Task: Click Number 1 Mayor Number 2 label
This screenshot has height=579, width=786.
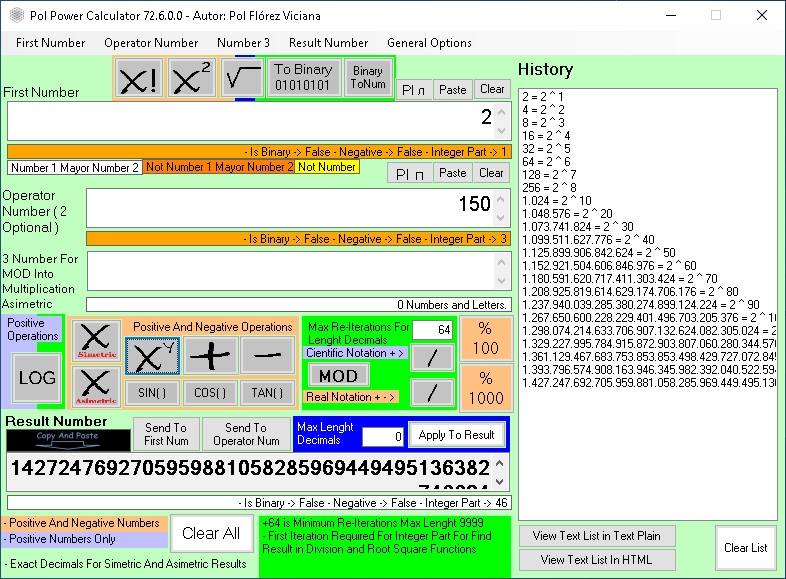Action: 75,167
